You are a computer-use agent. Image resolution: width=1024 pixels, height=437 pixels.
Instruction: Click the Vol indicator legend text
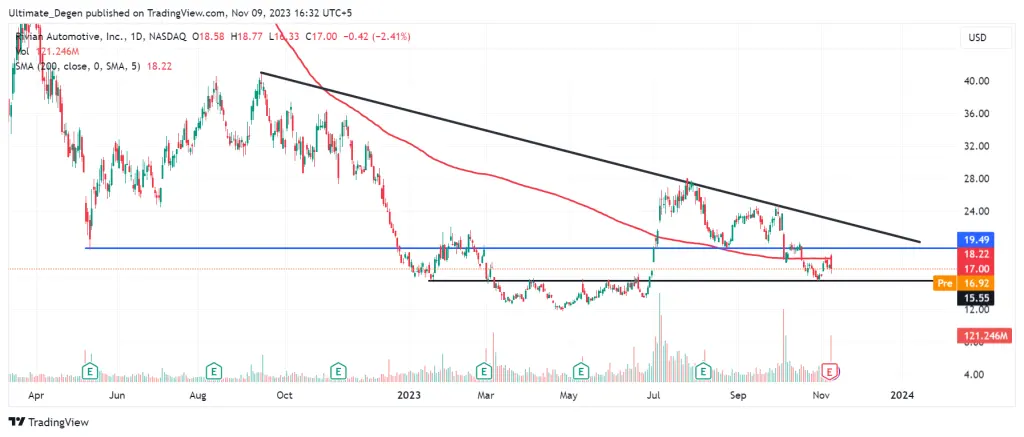21,52
